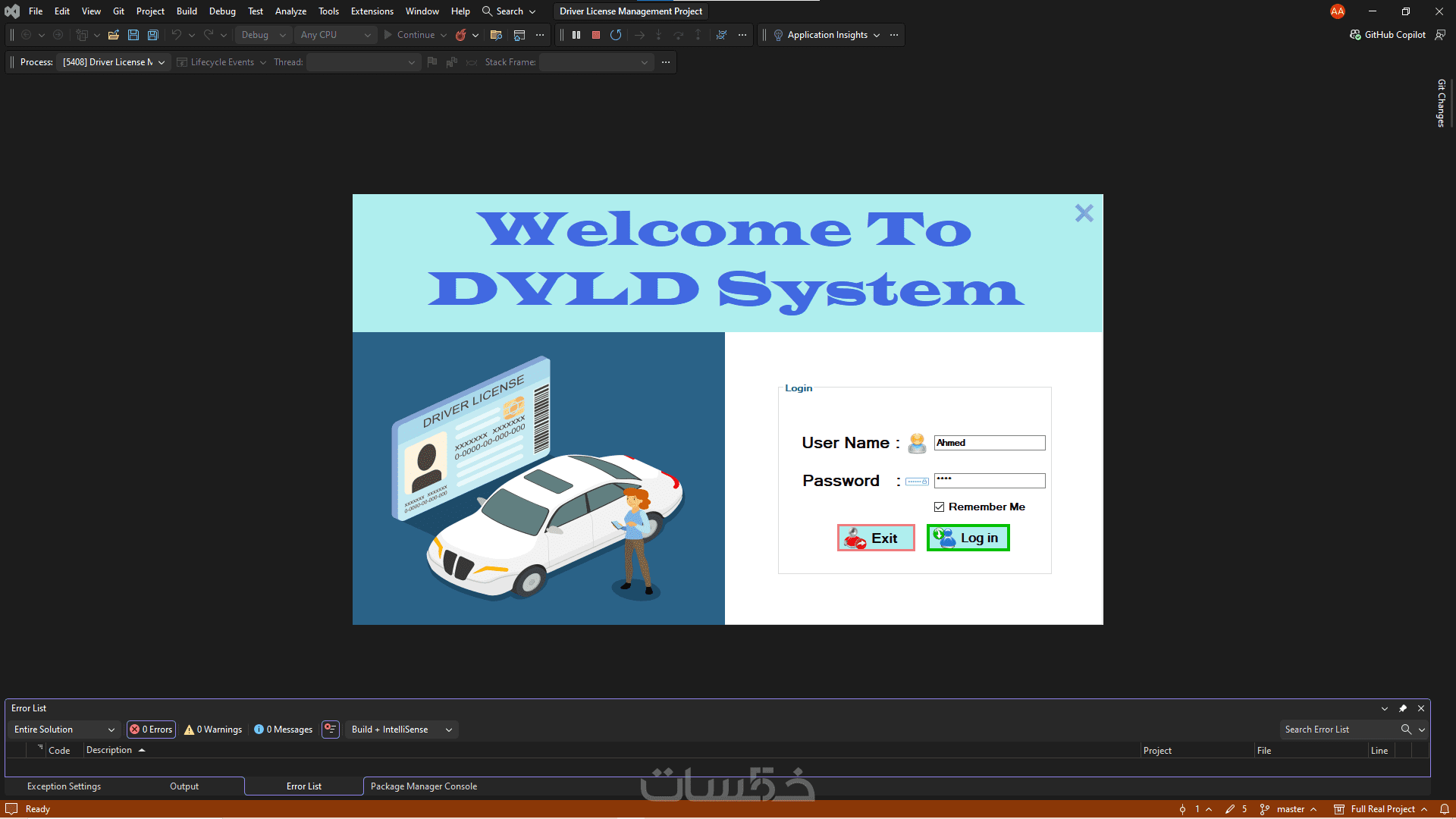Open the Debug menu
Screen dimensions: 1456x819
222,11
